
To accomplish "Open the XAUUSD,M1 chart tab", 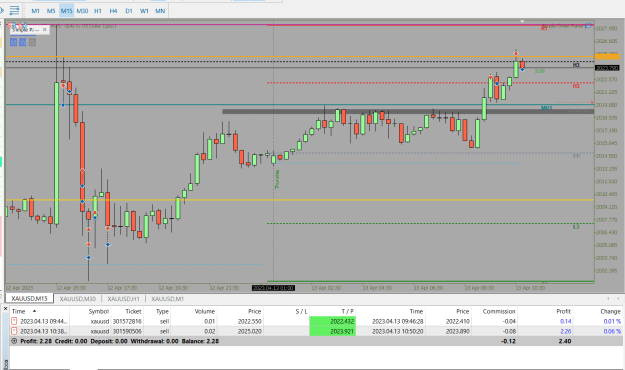I will point(167,298).
